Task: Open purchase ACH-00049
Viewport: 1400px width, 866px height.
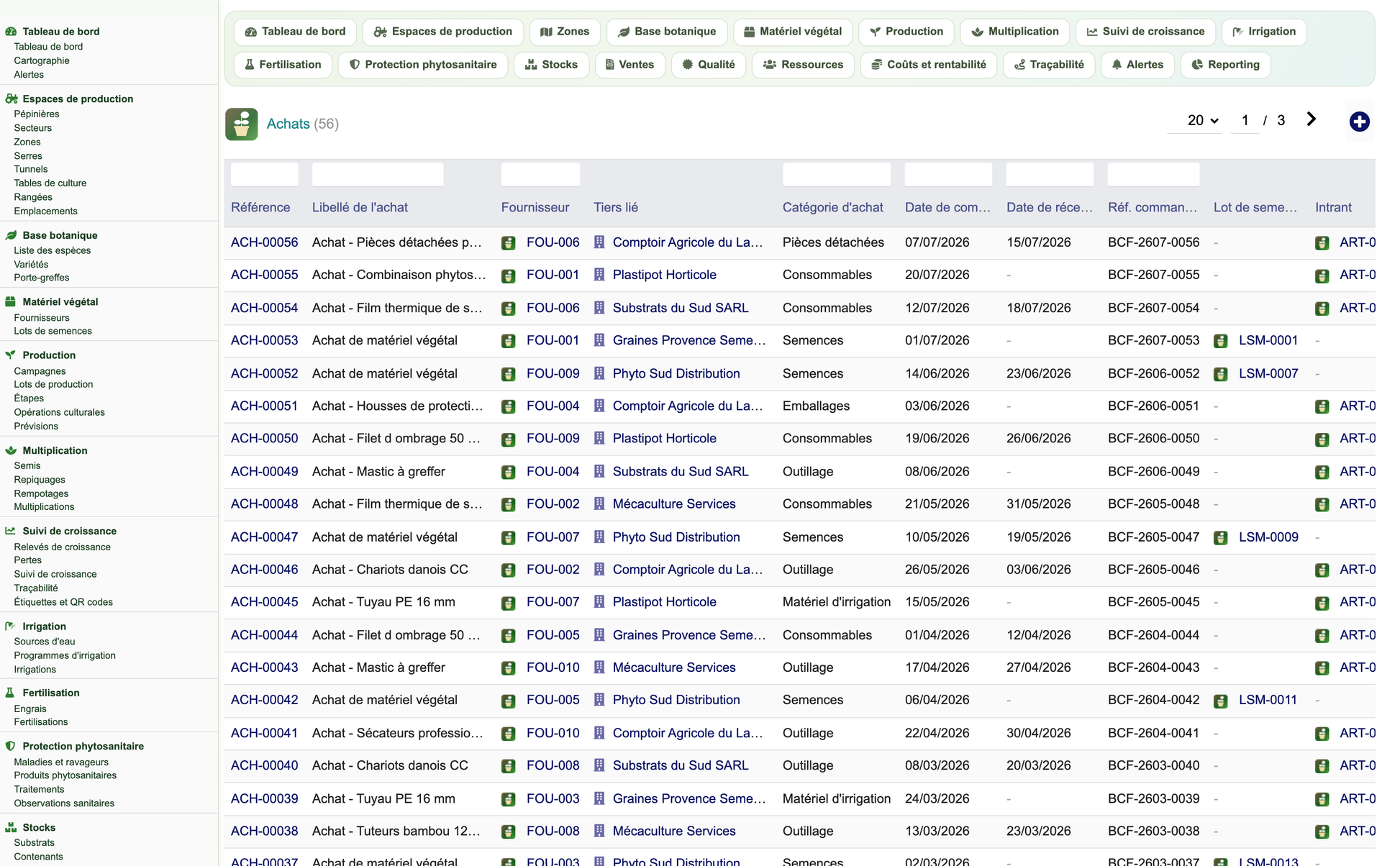Action: pos(264,472)
